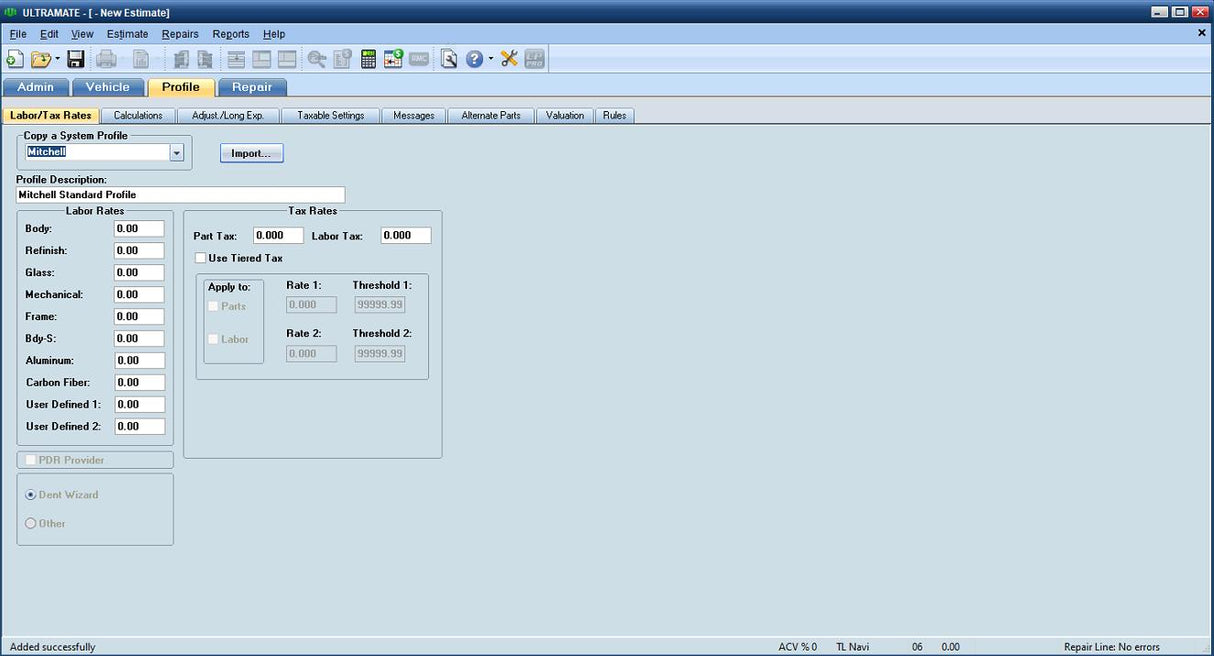Click the Help question mark icon

(475, 59)
